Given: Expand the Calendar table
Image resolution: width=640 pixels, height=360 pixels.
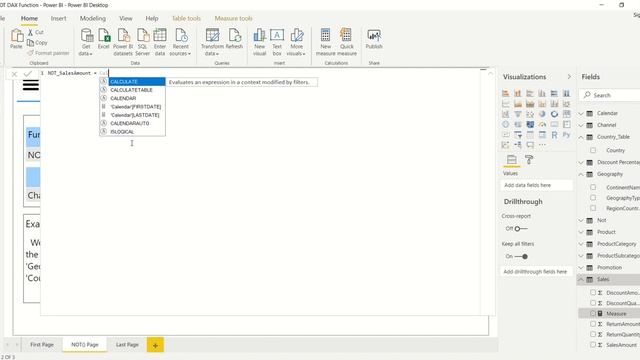Looking at the screenshot, I should [x=581, y=113].
